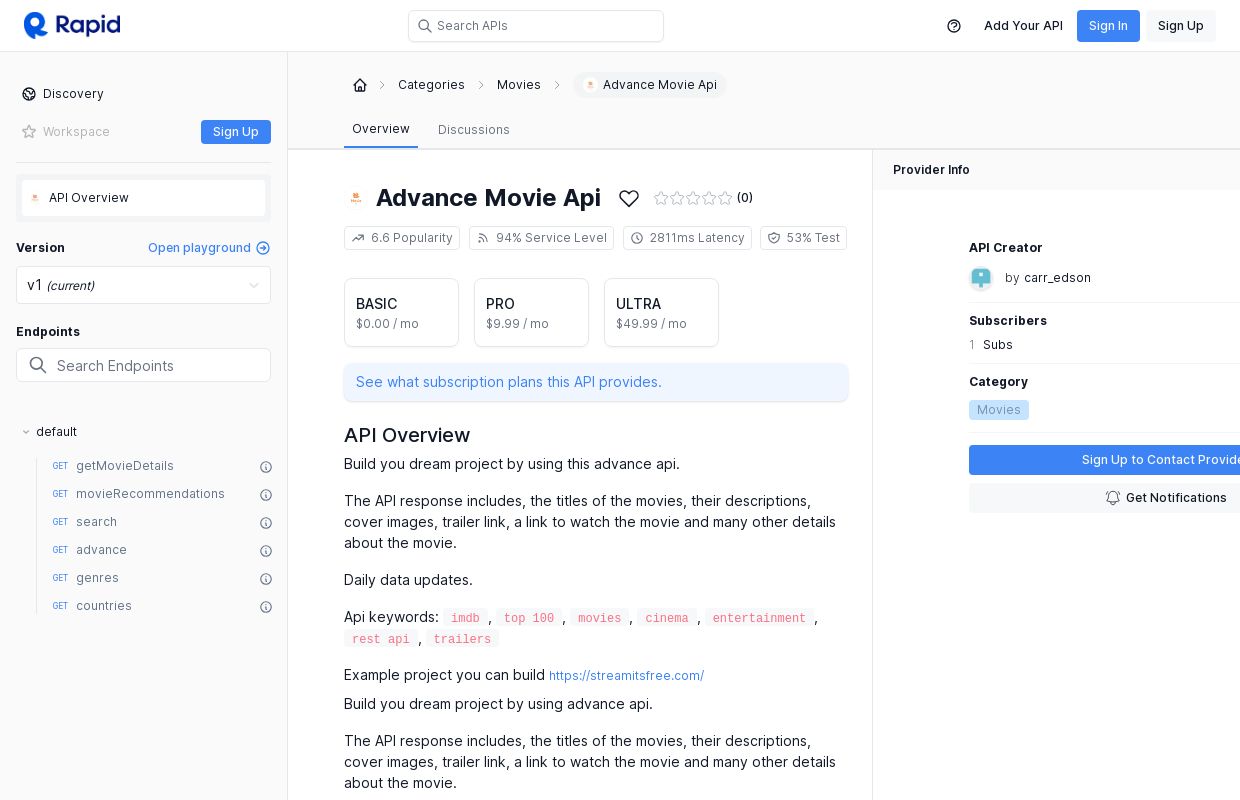Click the Sign In button

[x=1108, y=26]
